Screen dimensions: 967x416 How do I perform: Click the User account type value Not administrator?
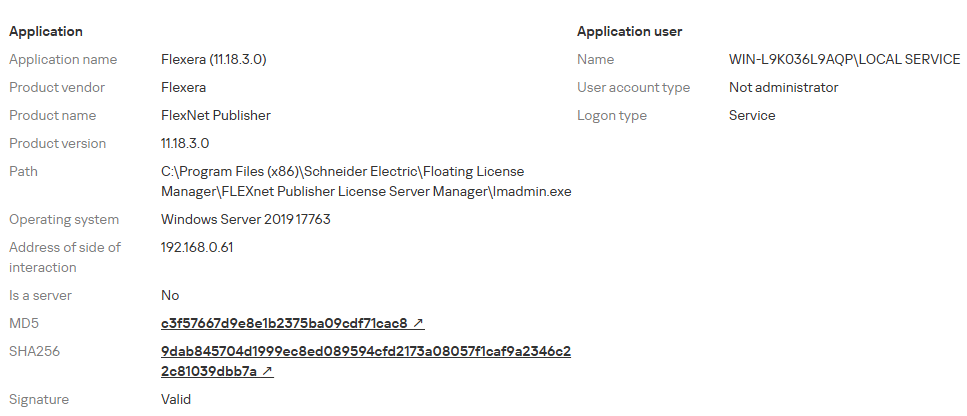pos(783,88)
